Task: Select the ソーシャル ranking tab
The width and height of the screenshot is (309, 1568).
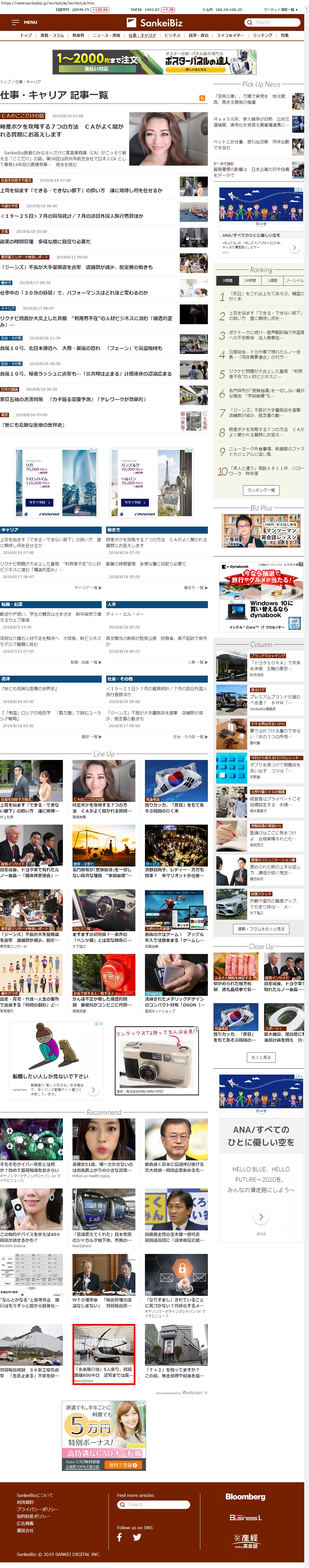Action: click(x=294, y=281)
